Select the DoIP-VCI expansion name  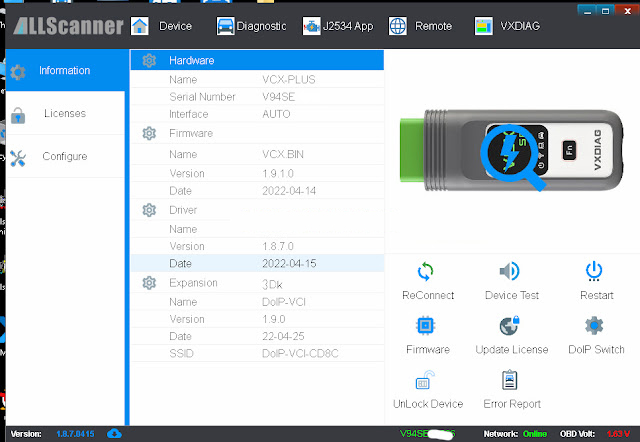[x=284, y=302]
